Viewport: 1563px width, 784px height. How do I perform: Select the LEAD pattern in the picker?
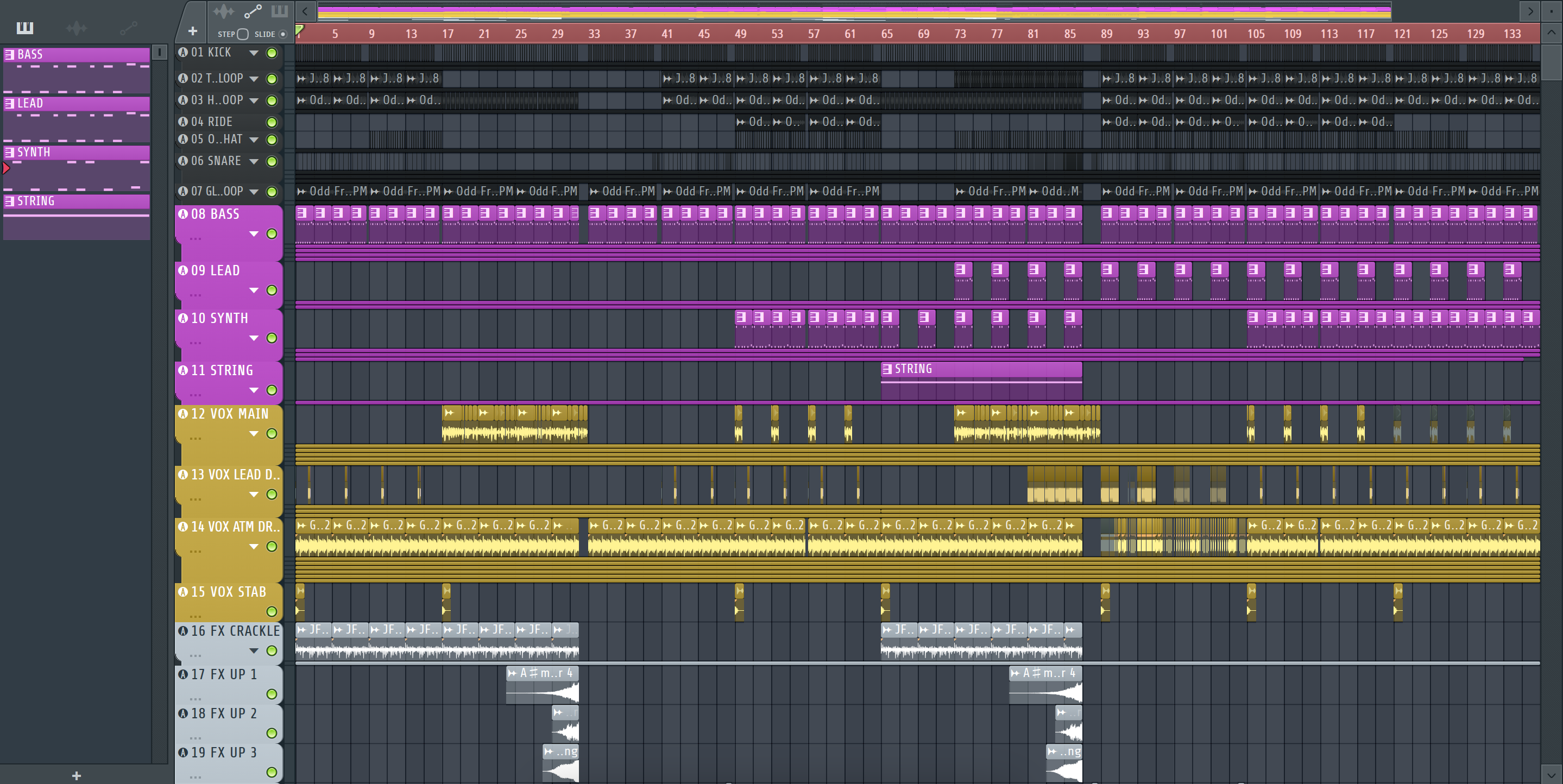point(77,119)
